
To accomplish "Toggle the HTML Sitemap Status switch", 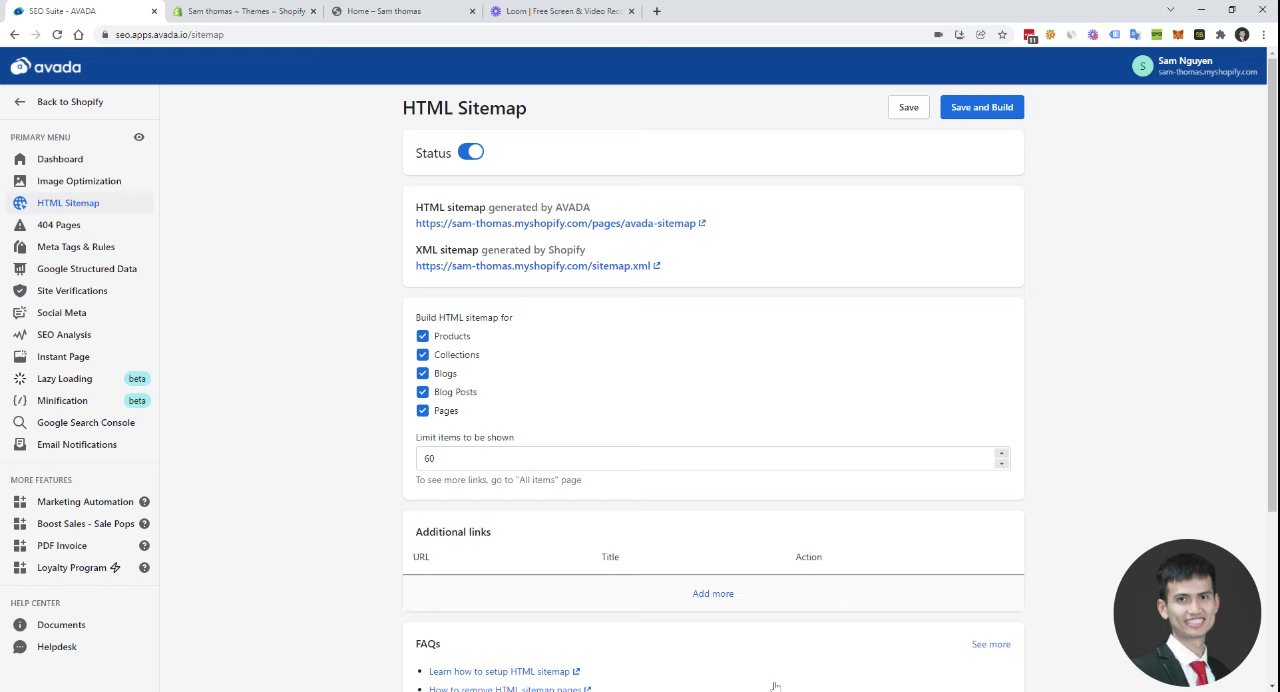I will tap(470, 152).
